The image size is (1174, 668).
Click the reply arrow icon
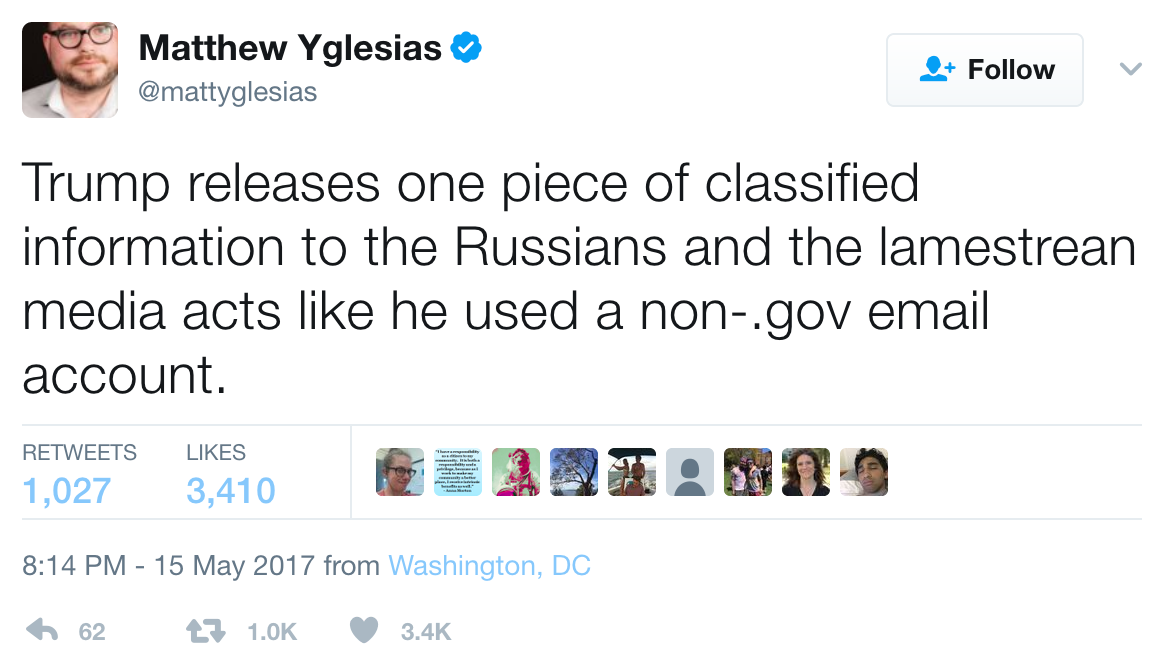point(41,630)
